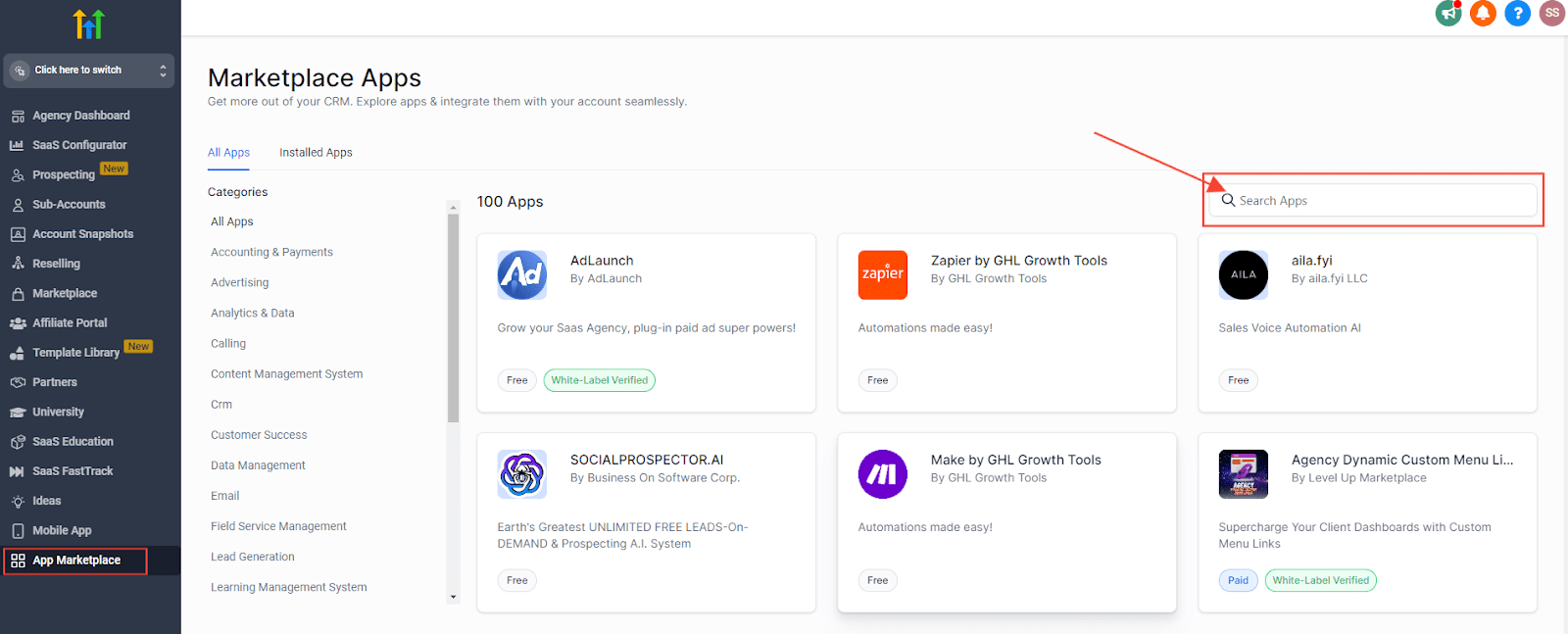Click the Make by GHL Growth Tools title

pos(1016,460)
